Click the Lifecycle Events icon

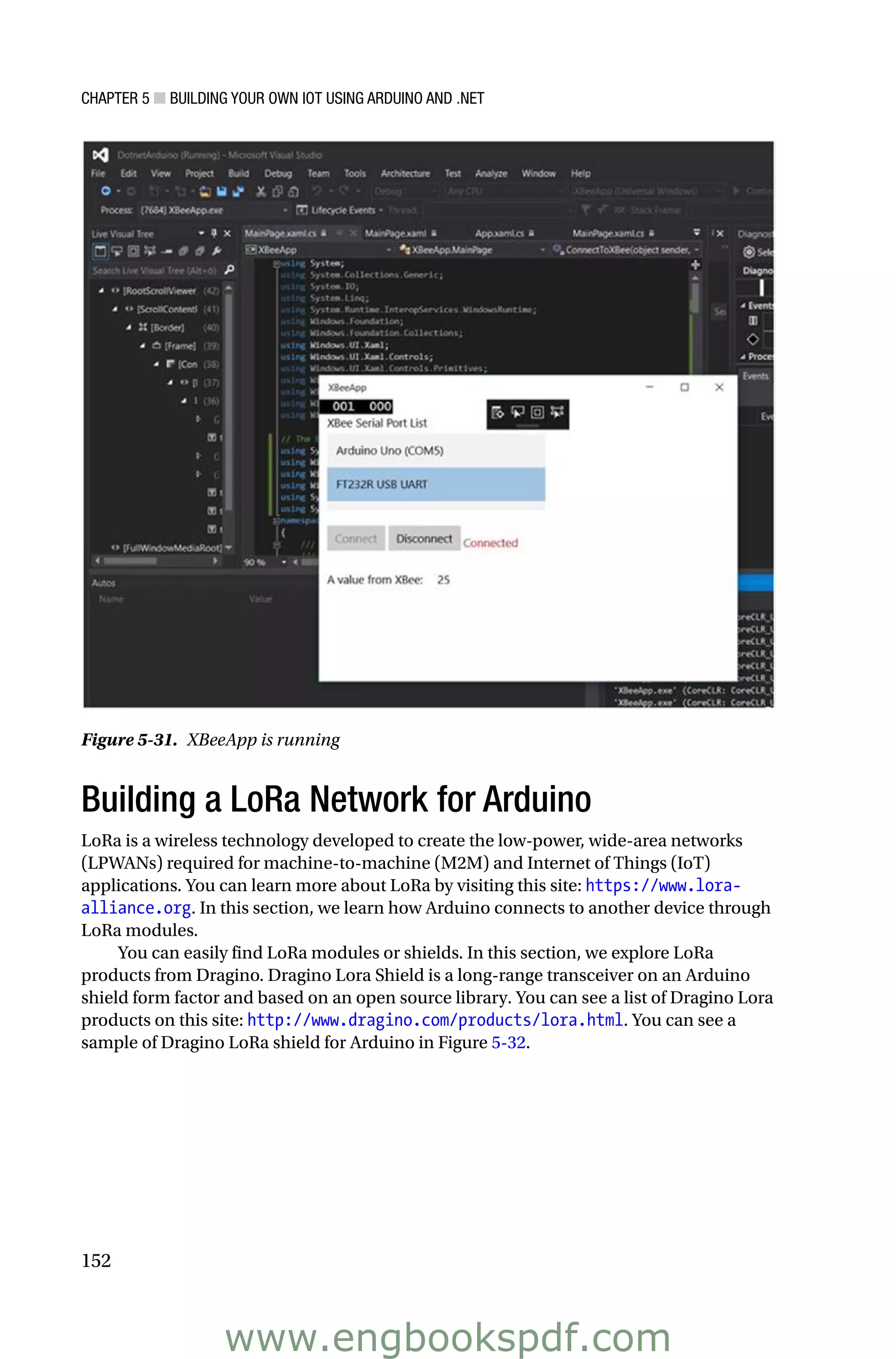point(302,211)
